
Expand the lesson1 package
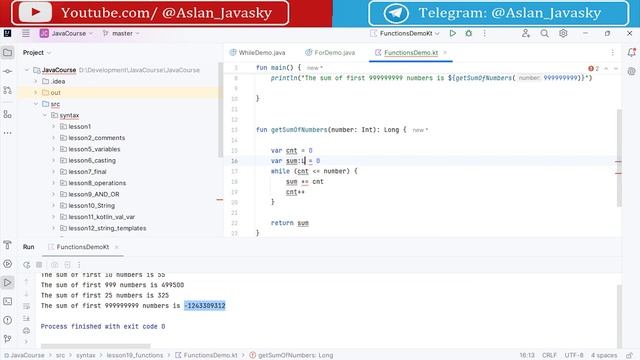[53, 127]
